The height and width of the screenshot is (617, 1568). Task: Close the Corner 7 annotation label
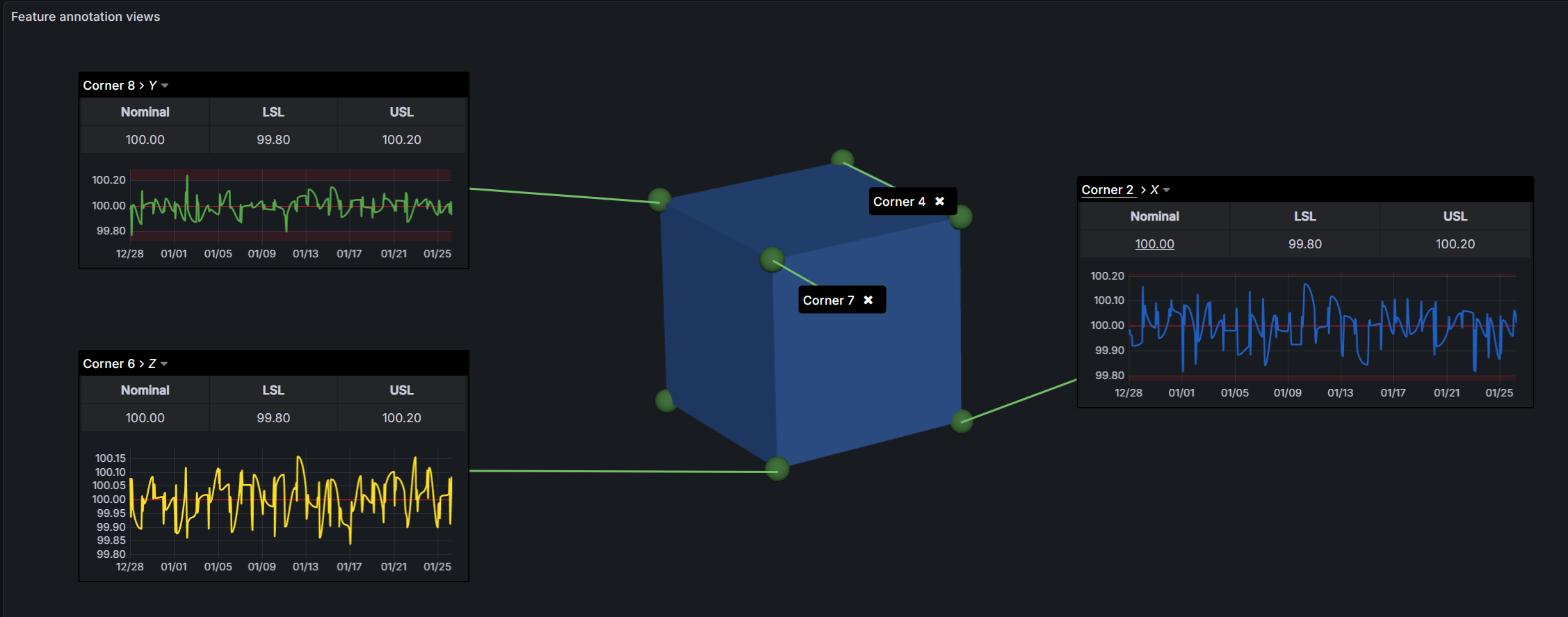point(868,300)
